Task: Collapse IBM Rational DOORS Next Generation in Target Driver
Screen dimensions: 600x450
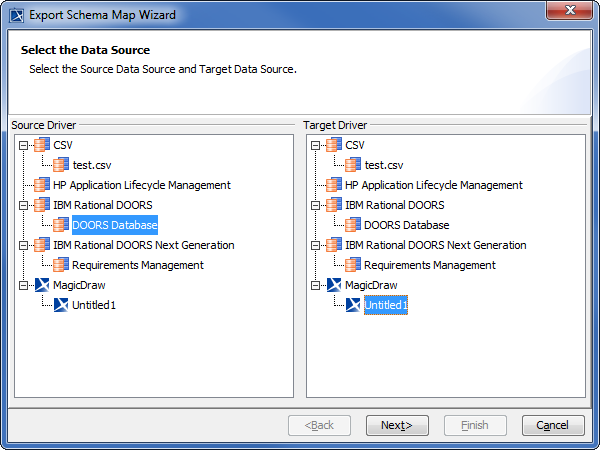Action: (315, 245)
